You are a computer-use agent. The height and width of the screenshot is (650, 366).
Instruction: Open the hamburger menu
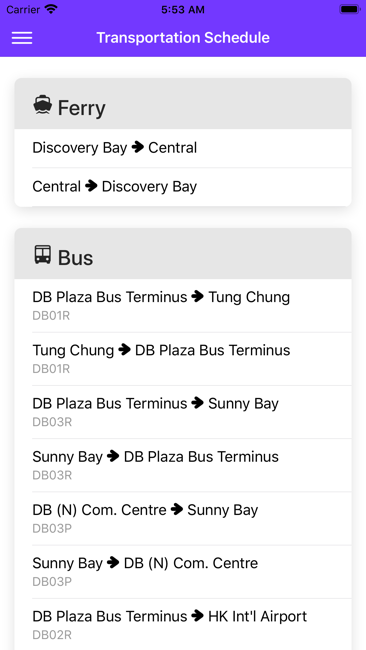(x=22, y=38)
